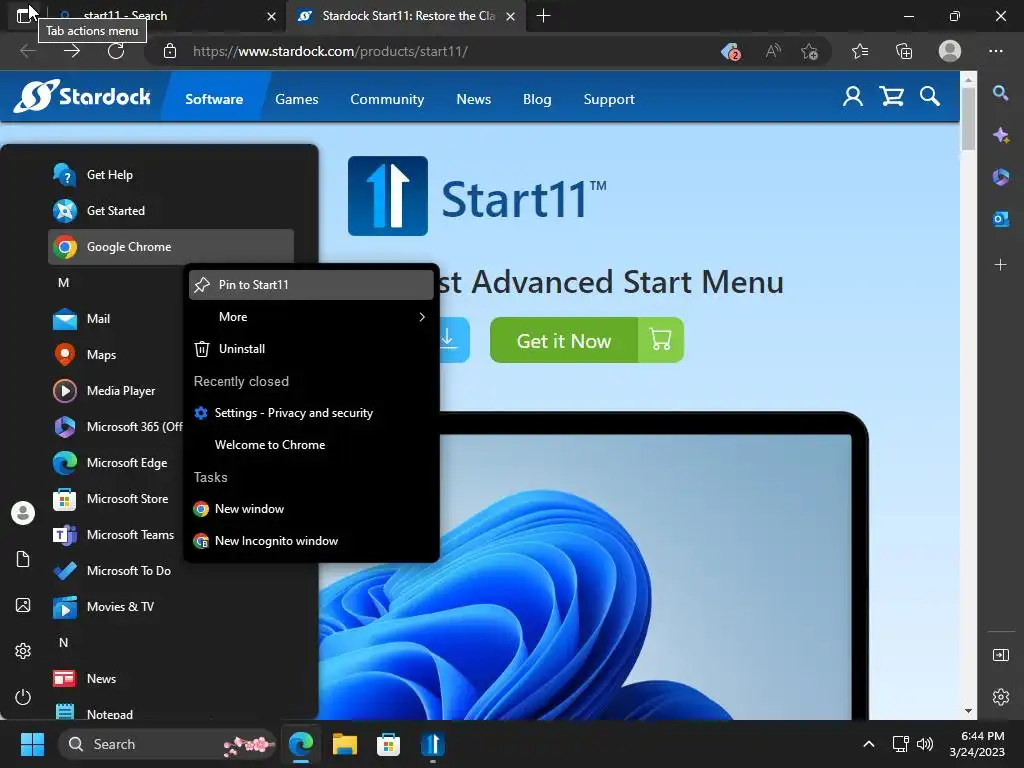This screenshot has width=1024, height=768.
Task: Open the Games nav item
Action: coord(296,99)
